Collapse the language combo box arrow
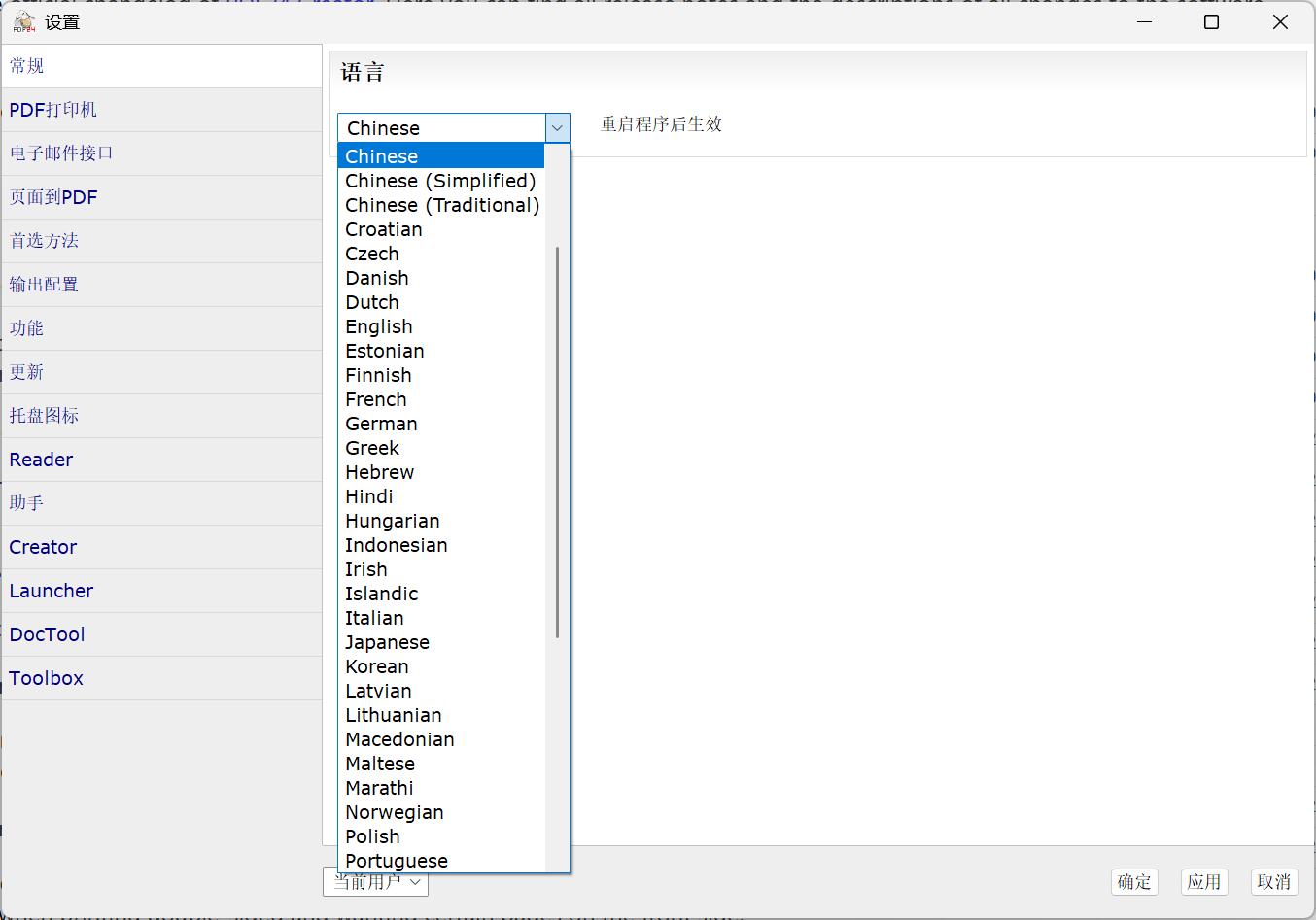This screenshot has height=920, width=1316. (x=557, y=128)
